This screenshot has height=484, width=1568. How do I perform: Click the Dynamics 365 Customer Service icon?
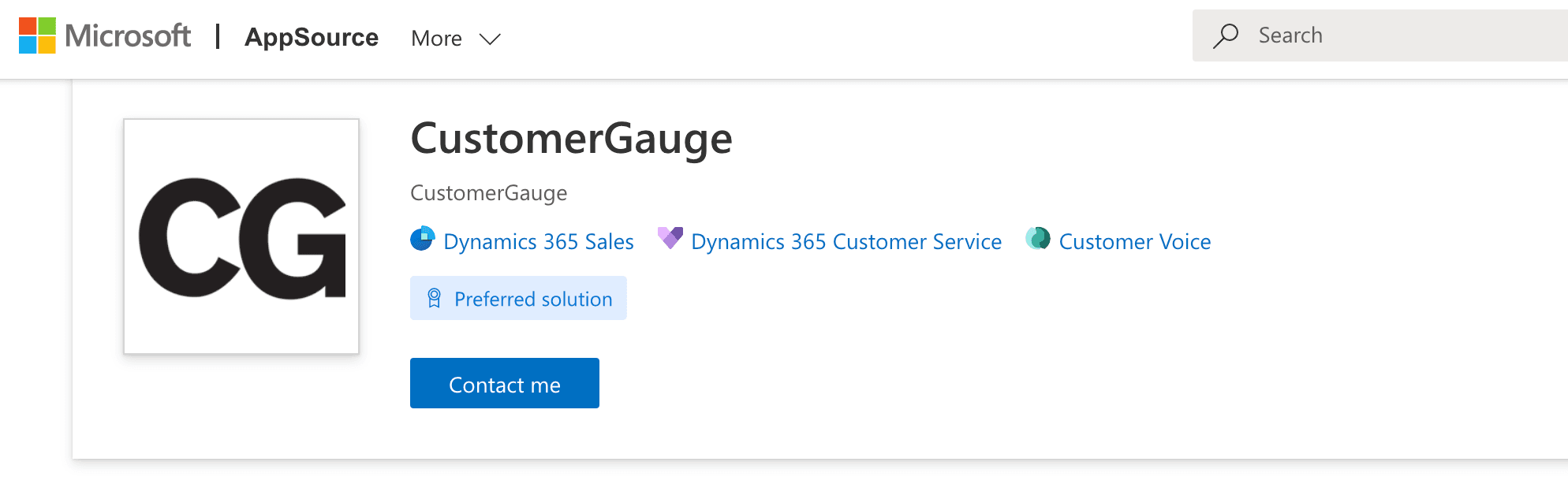pos(670,238)
